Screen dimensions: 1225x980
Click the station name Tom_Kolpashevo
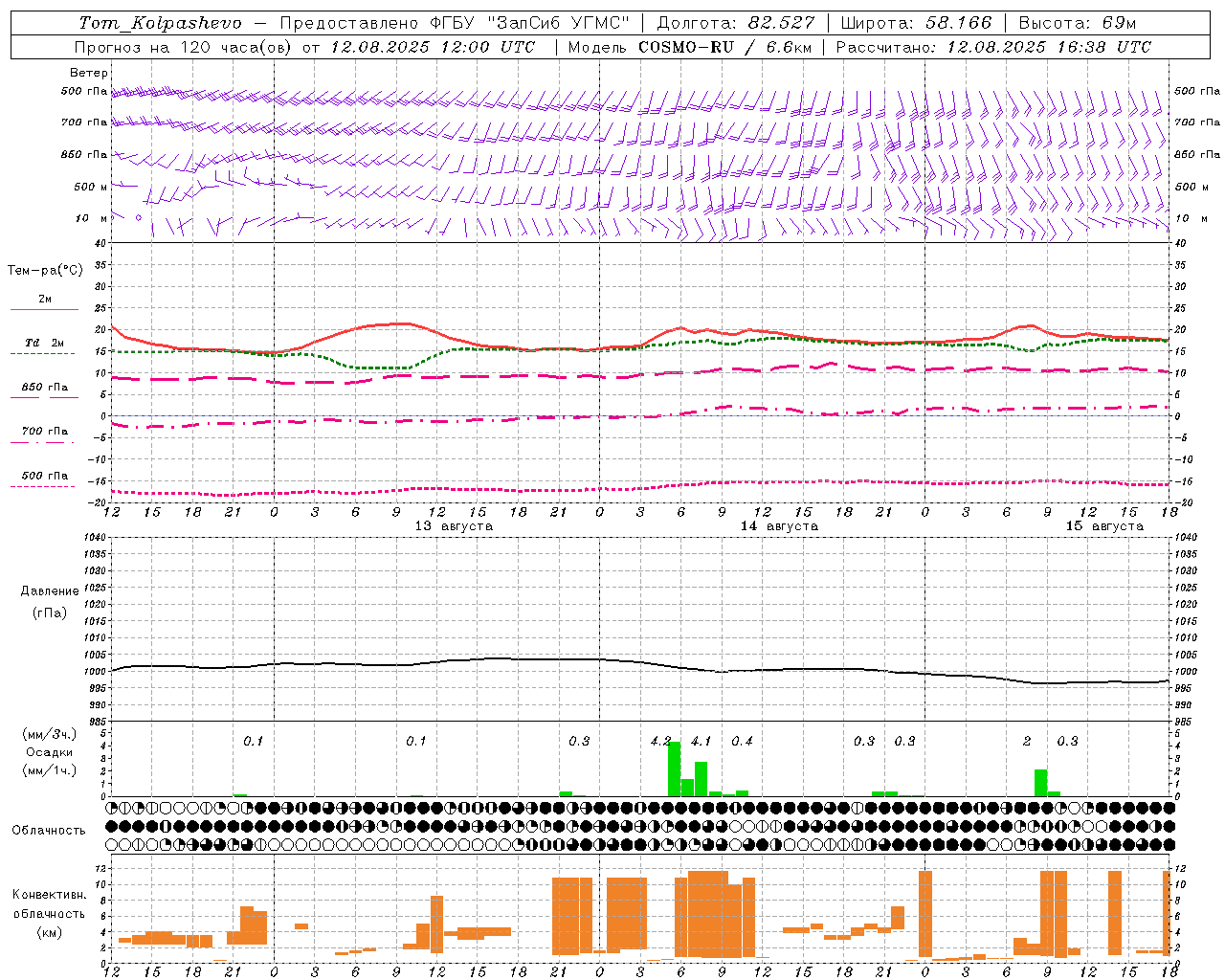tap(160, 23)
